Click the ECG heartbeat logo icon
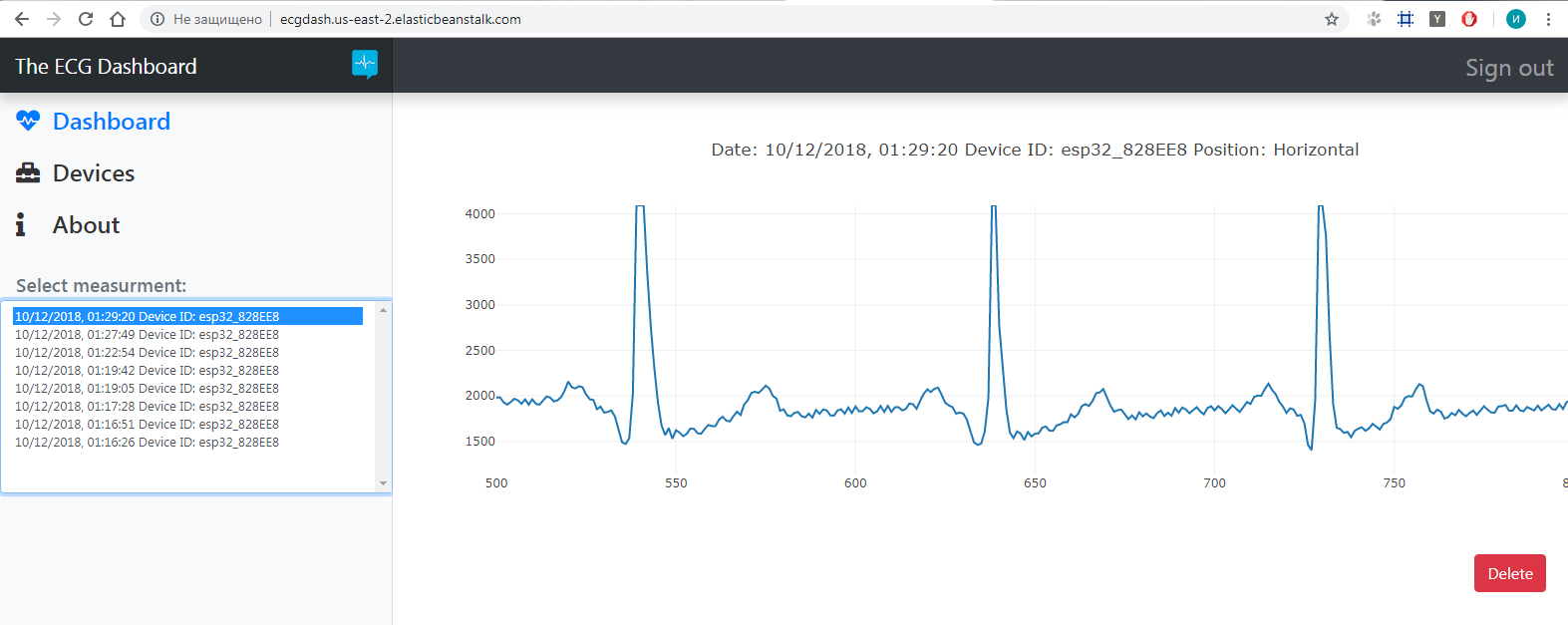The image size is (1568, 625). click(x=365, y=65)
